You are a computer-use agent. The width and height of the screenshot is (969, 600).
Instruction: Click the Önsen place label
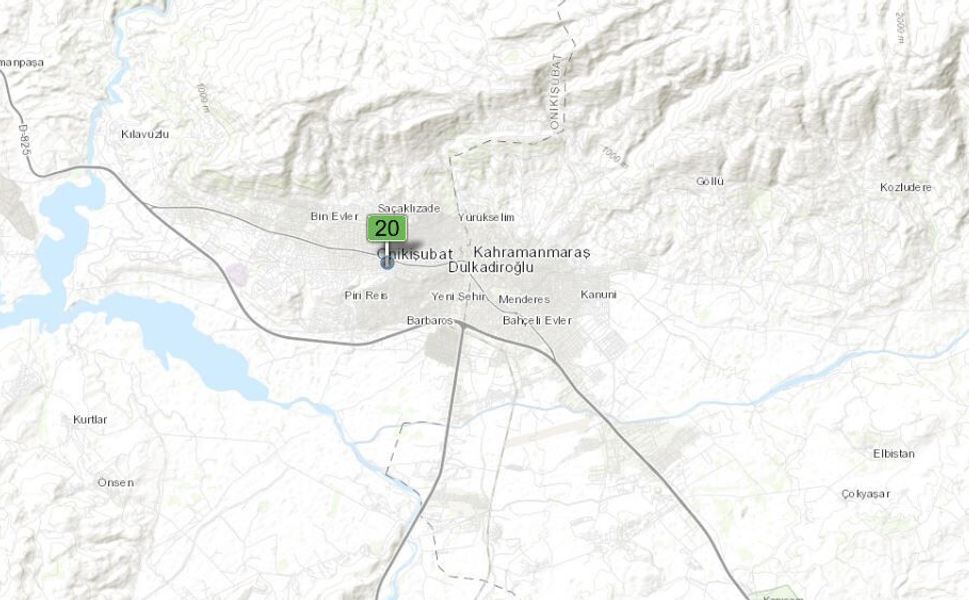click(116, 483)
